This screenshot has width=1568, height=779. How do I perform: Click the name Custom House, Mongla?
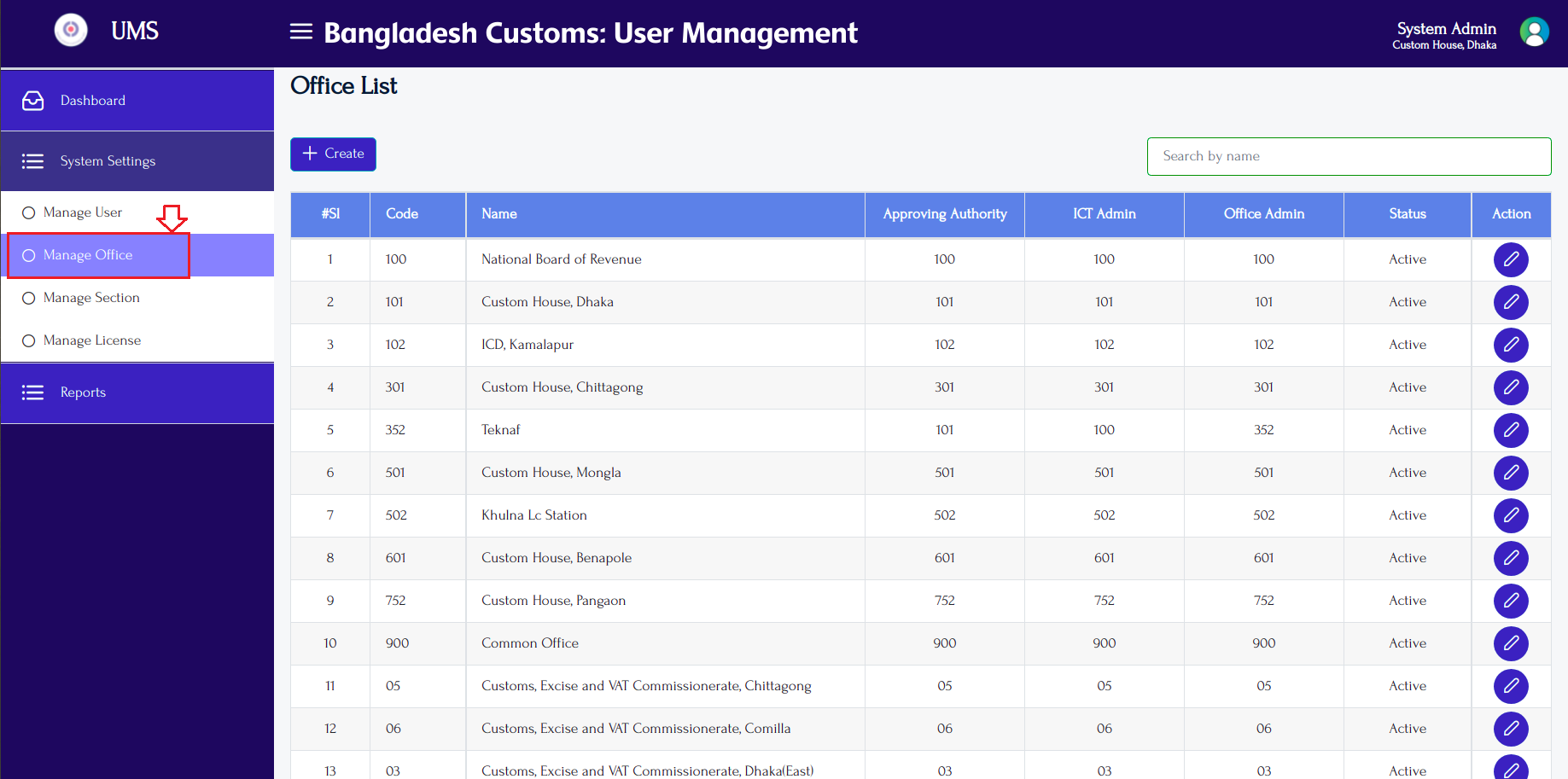pos(551,473)
